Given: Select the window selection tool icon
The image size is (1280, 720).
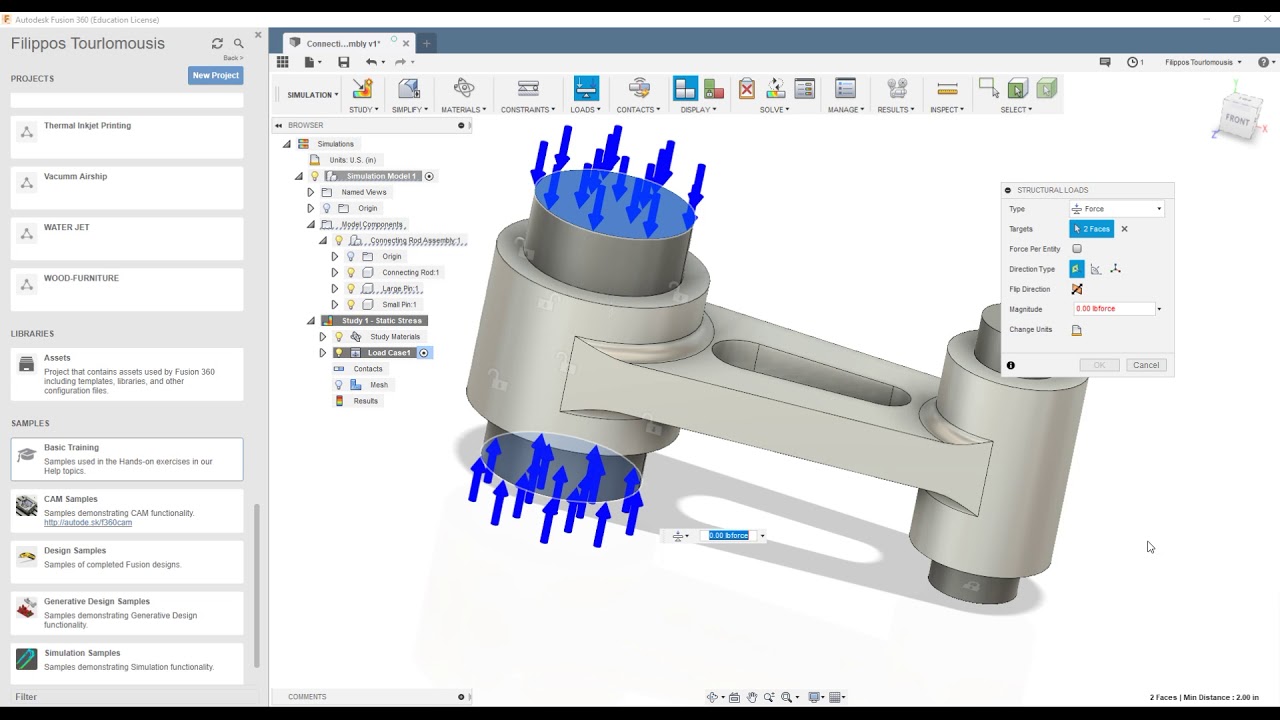Looking at the screenshot, I should click(x=988, y=88).
